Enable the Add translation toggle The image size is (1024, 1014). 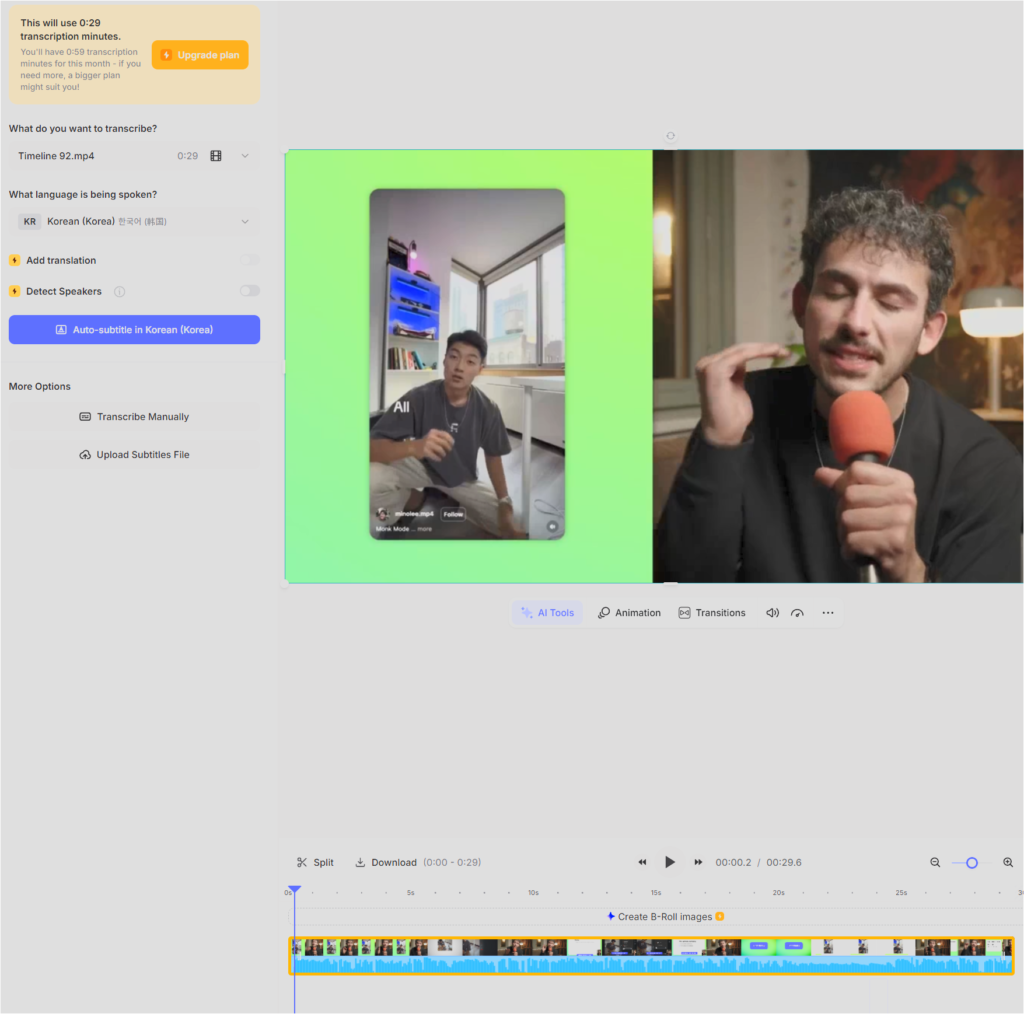[249, 260]
